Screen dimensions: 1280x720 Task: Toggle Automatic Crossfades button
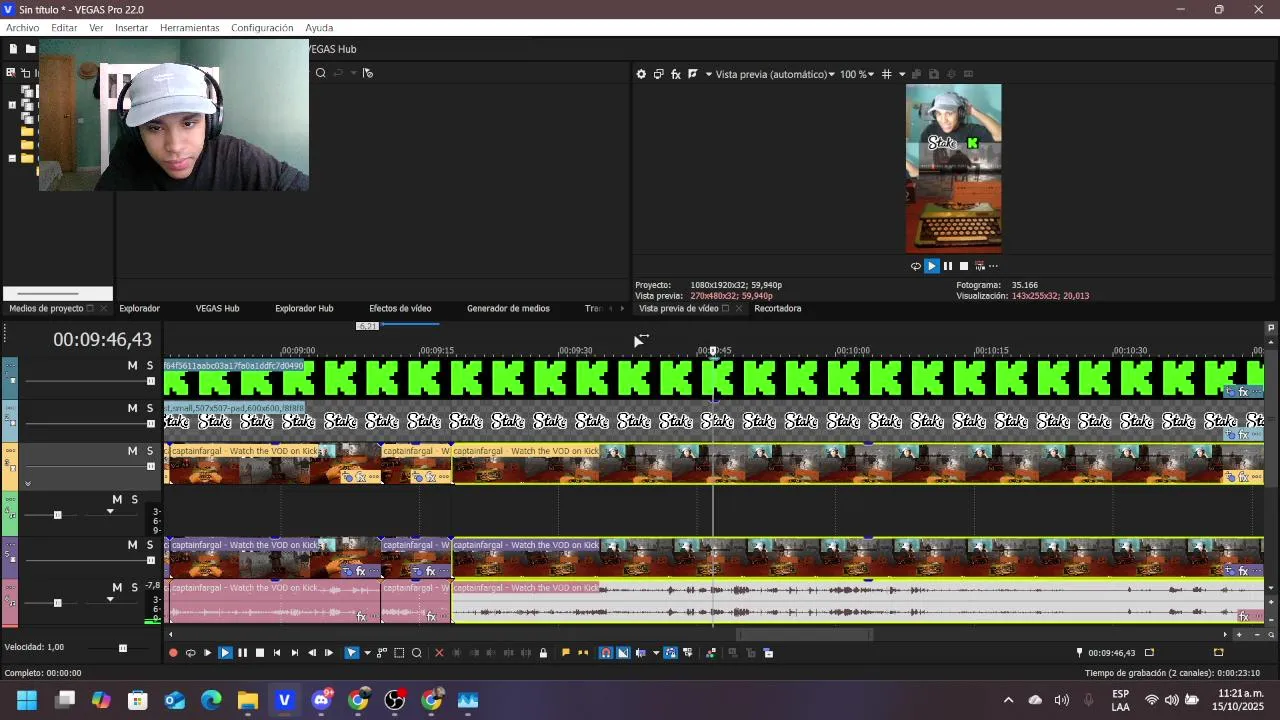click(623, 653)
